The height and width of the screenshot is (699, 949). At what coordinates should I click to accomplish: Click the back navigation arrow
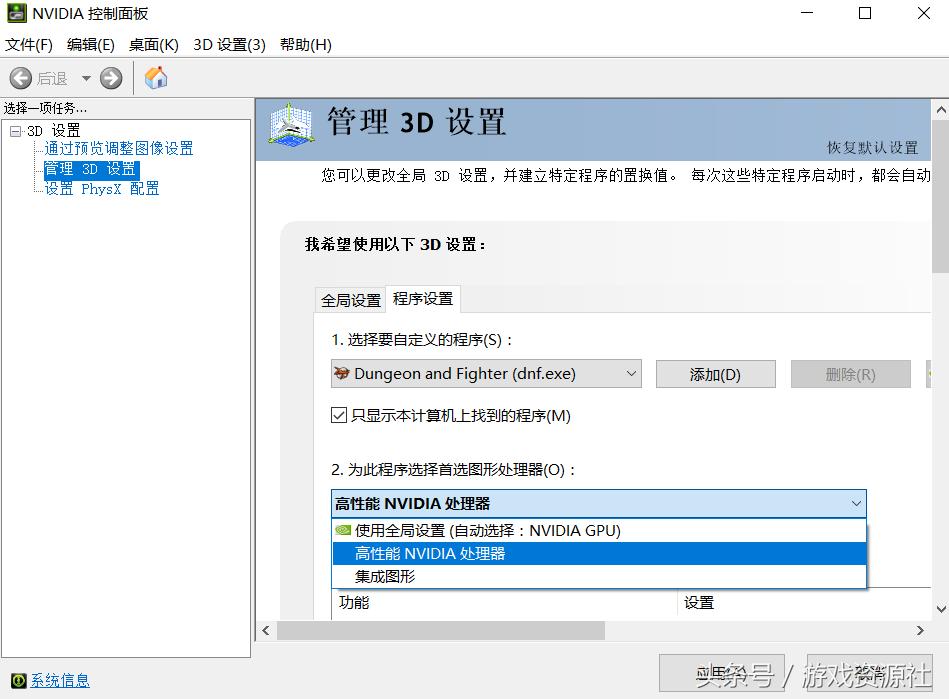22,77
